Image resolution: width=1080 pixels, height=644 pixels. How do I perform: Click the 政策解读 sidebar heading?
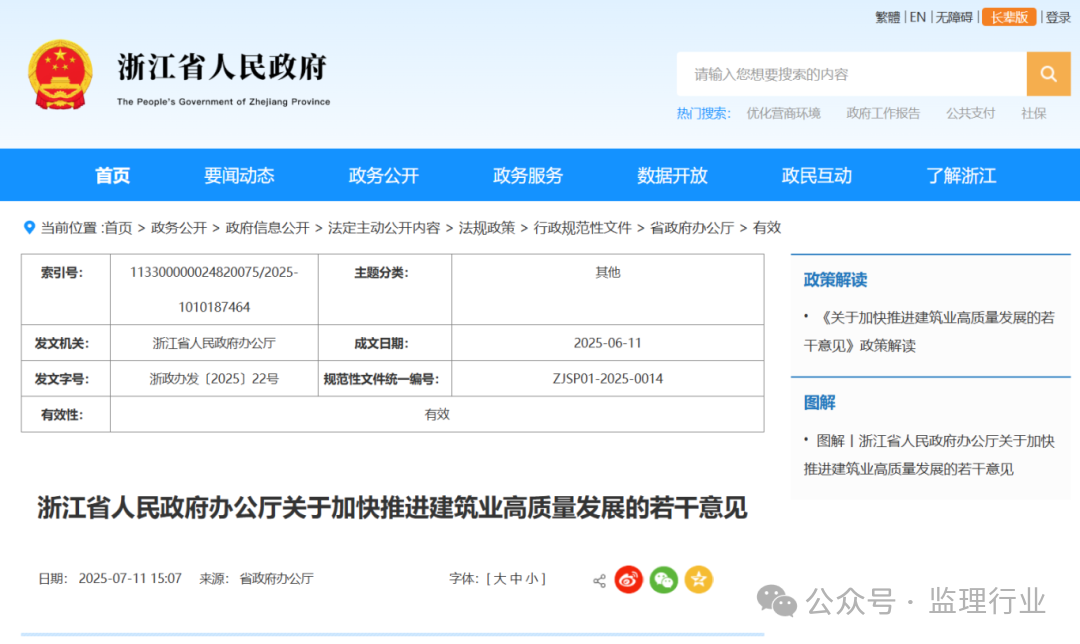(x=835, y=280)
